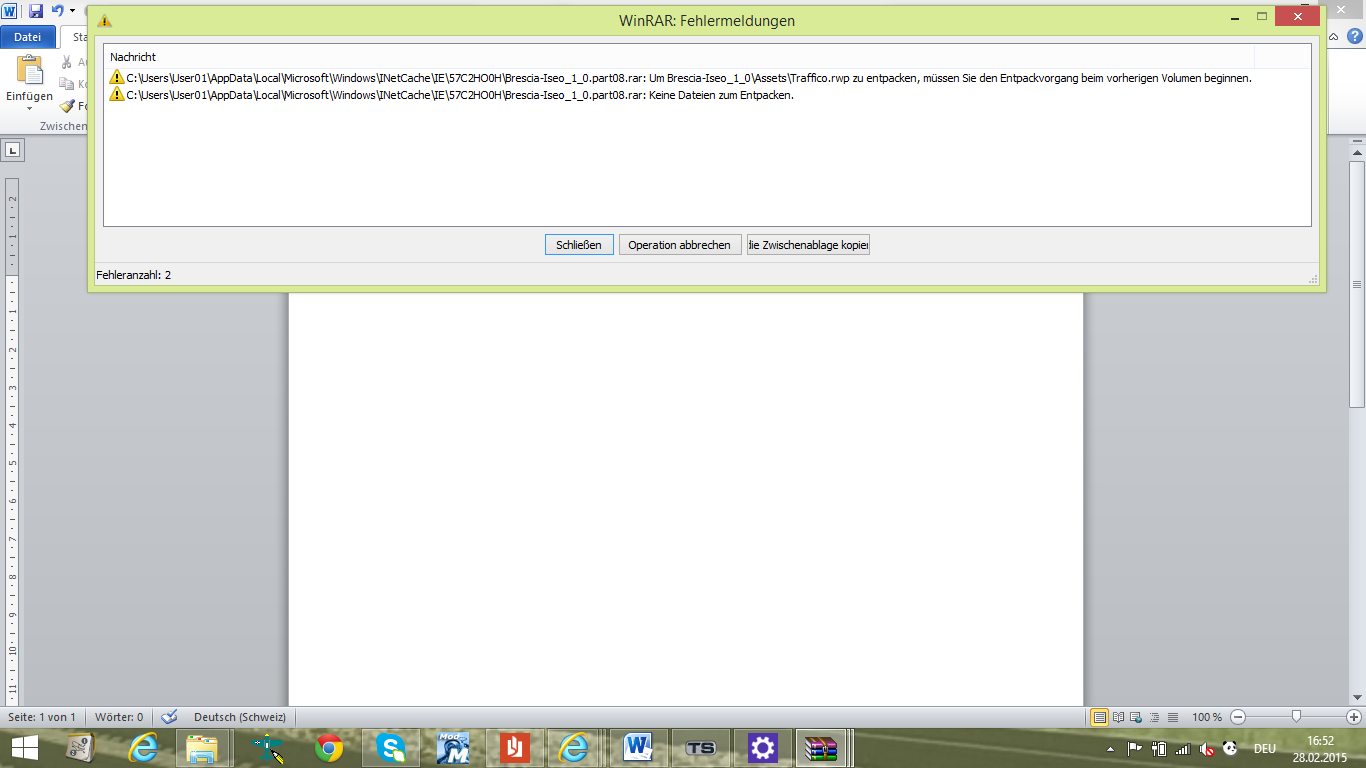The height and width of the screenshot is (768, 1366).
Task: Open Google Chrome from the taskbar
Action: [329, 748]
